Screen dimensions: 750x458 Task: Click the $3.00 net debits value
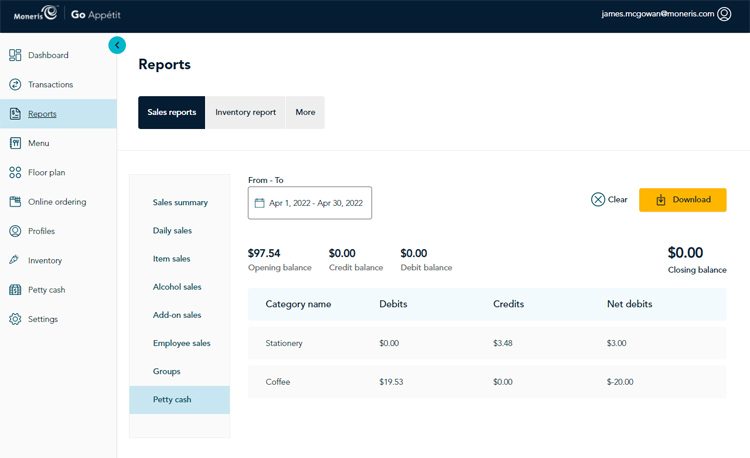tap(617, 343)
